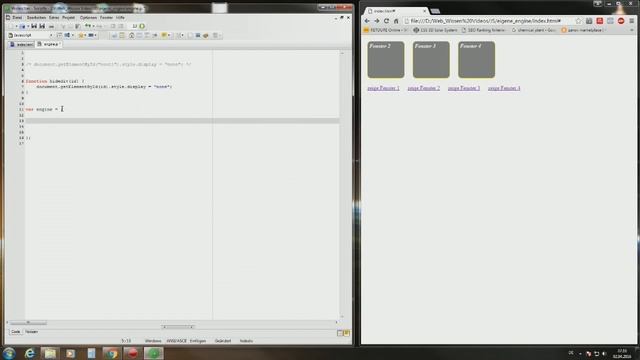Image resolution: width=640 pixels, height=360 pixels.
Task: Open the Windows Start menu
Action: coord(9,353)
